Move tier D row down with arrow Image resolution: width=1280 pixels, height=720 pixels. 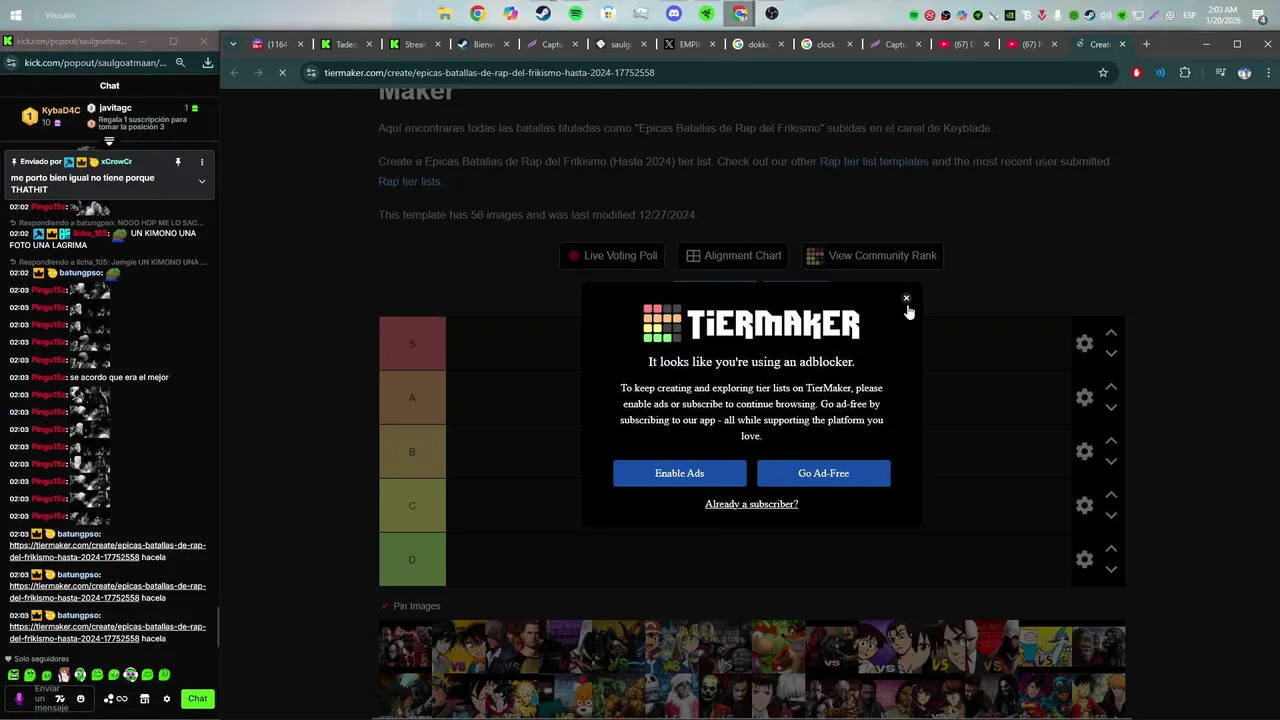point(1111,569)
